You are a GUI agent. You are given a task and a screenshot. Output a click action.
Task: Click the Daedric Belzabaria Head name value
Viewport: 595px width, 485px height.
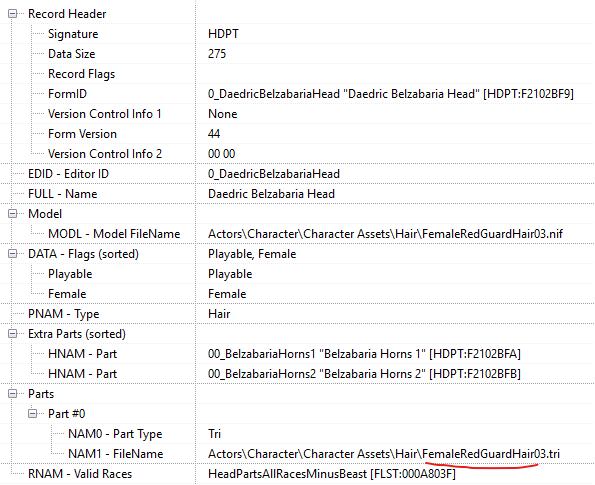[x=271, y=194]
